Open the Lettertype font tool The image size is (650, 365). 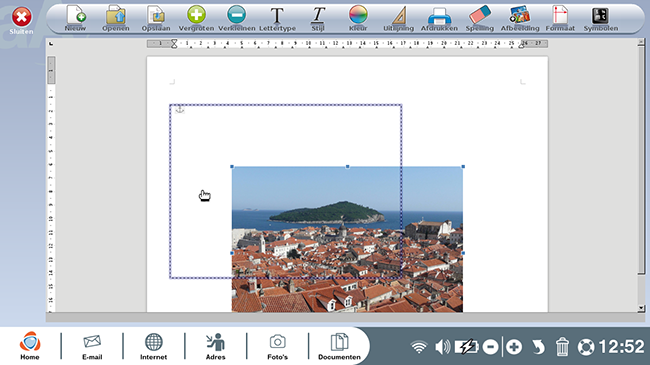[x=277, y=18]
